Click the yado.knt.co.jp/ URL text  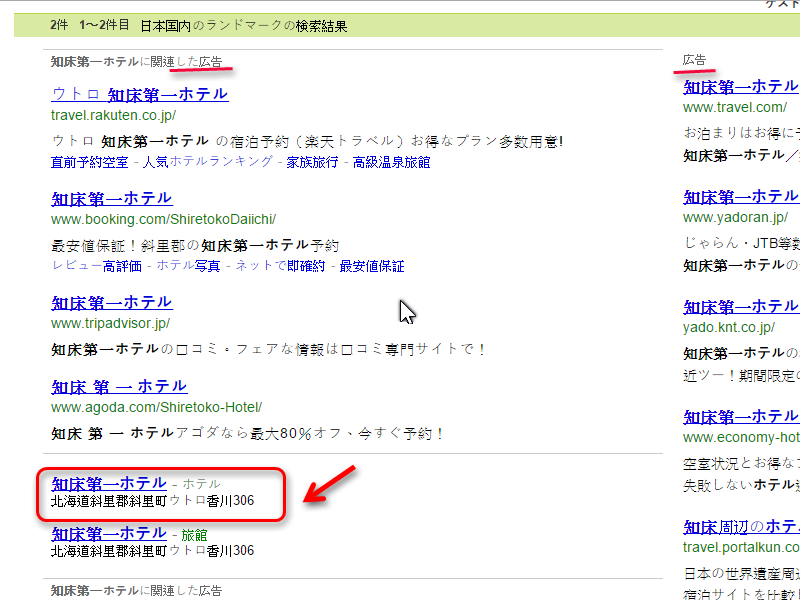tap(729, 328)
